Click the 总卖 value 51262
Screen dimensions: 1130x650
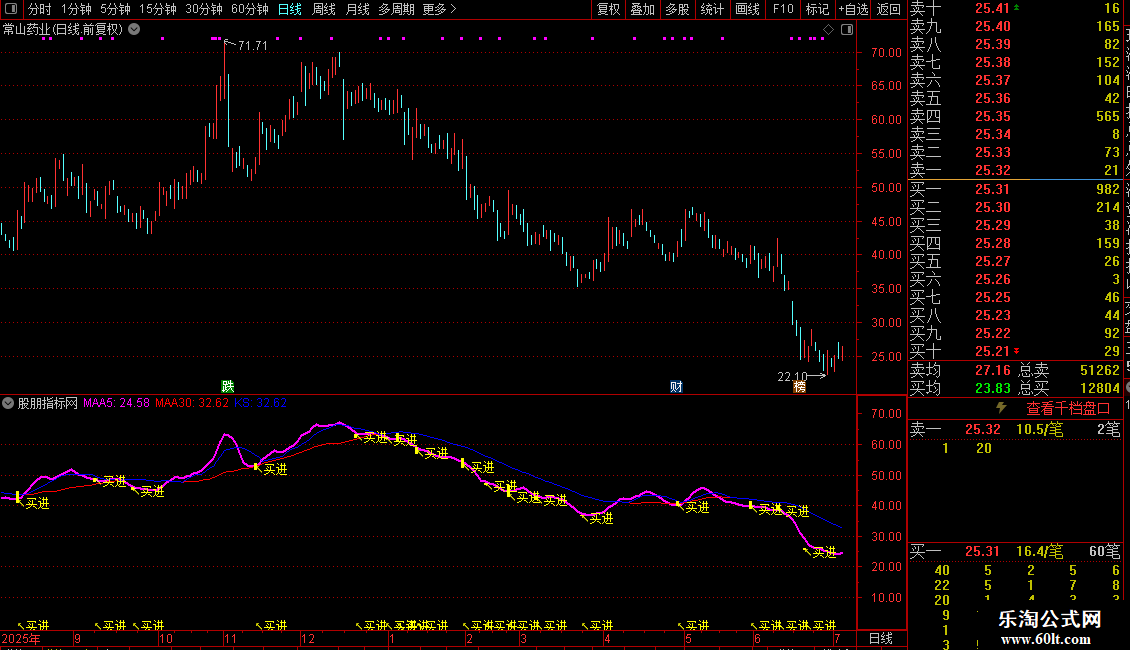pos(1100,370)
